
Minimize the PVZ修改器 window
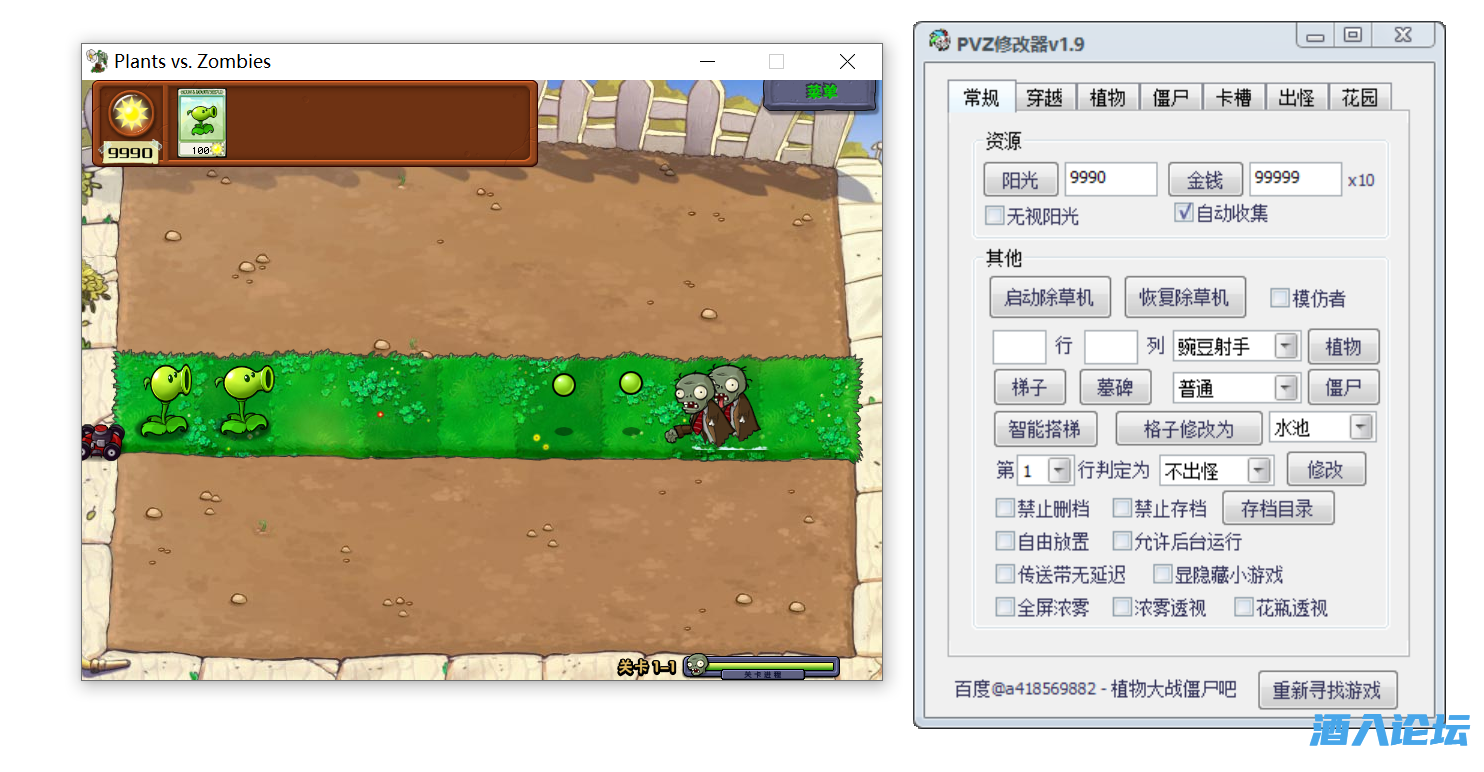(x=1315, y=37)
